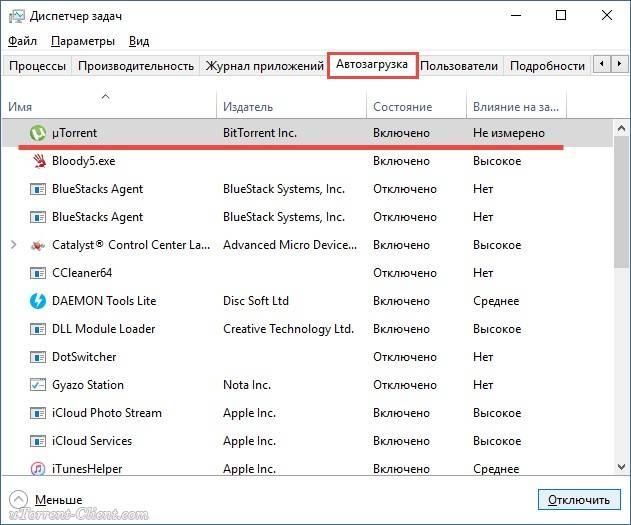Click the Меньше up-arrow circle icon
Screen dimensions: 631x525
tap(18, 500)
